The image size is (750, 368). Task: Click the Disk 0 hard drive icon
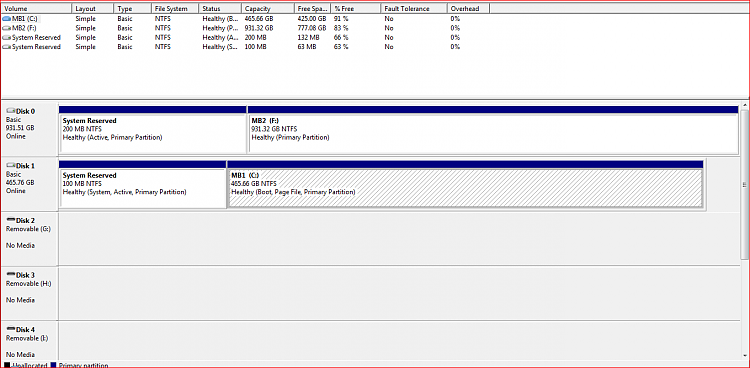coord(11,111)
